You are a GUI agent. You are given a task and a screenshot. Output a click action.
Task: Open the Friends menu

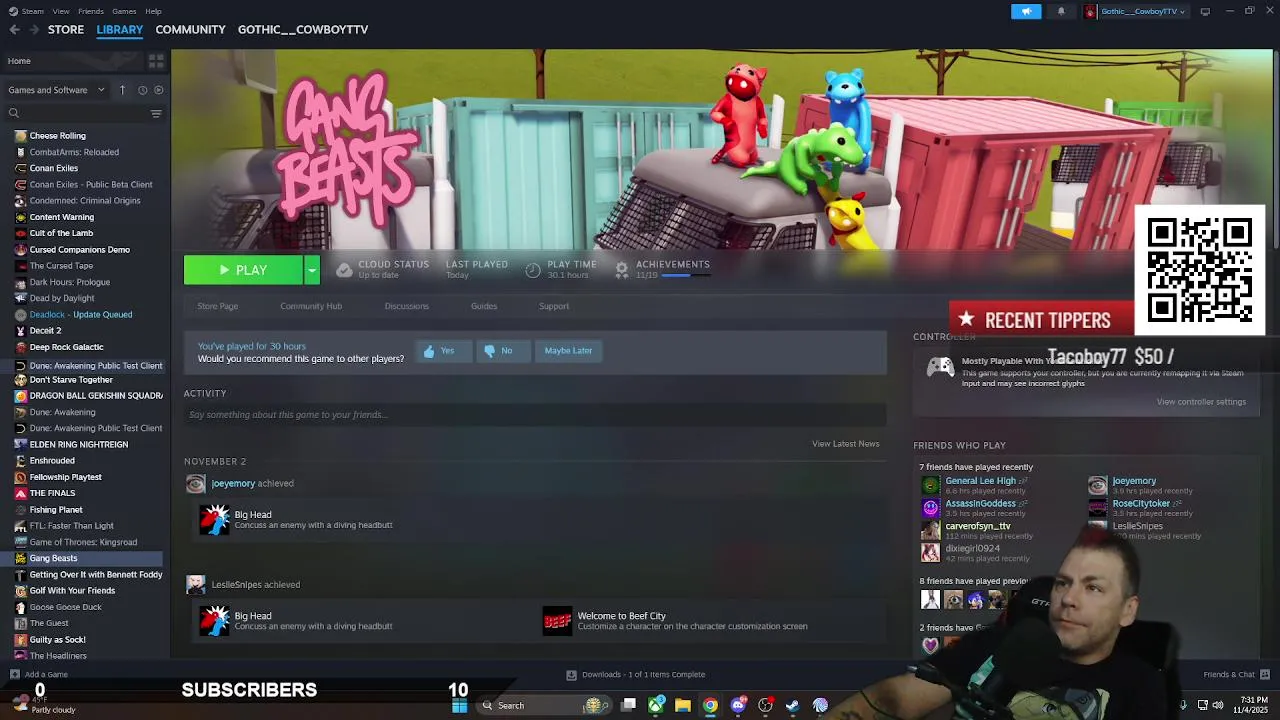click(91, 12)
